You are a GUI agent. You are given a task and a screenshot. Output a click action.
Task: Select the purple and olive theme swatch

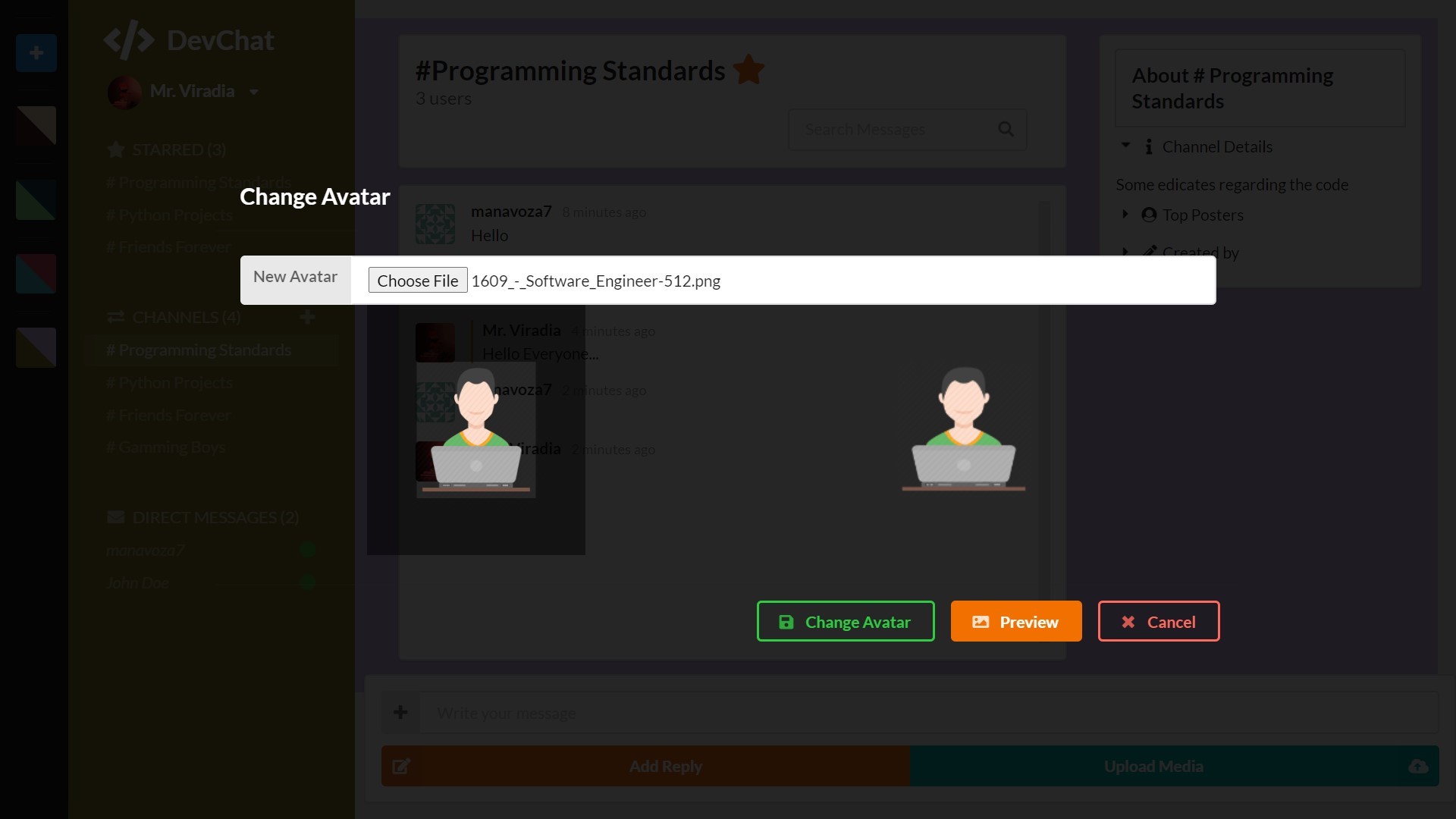click(x=36, y=347)
